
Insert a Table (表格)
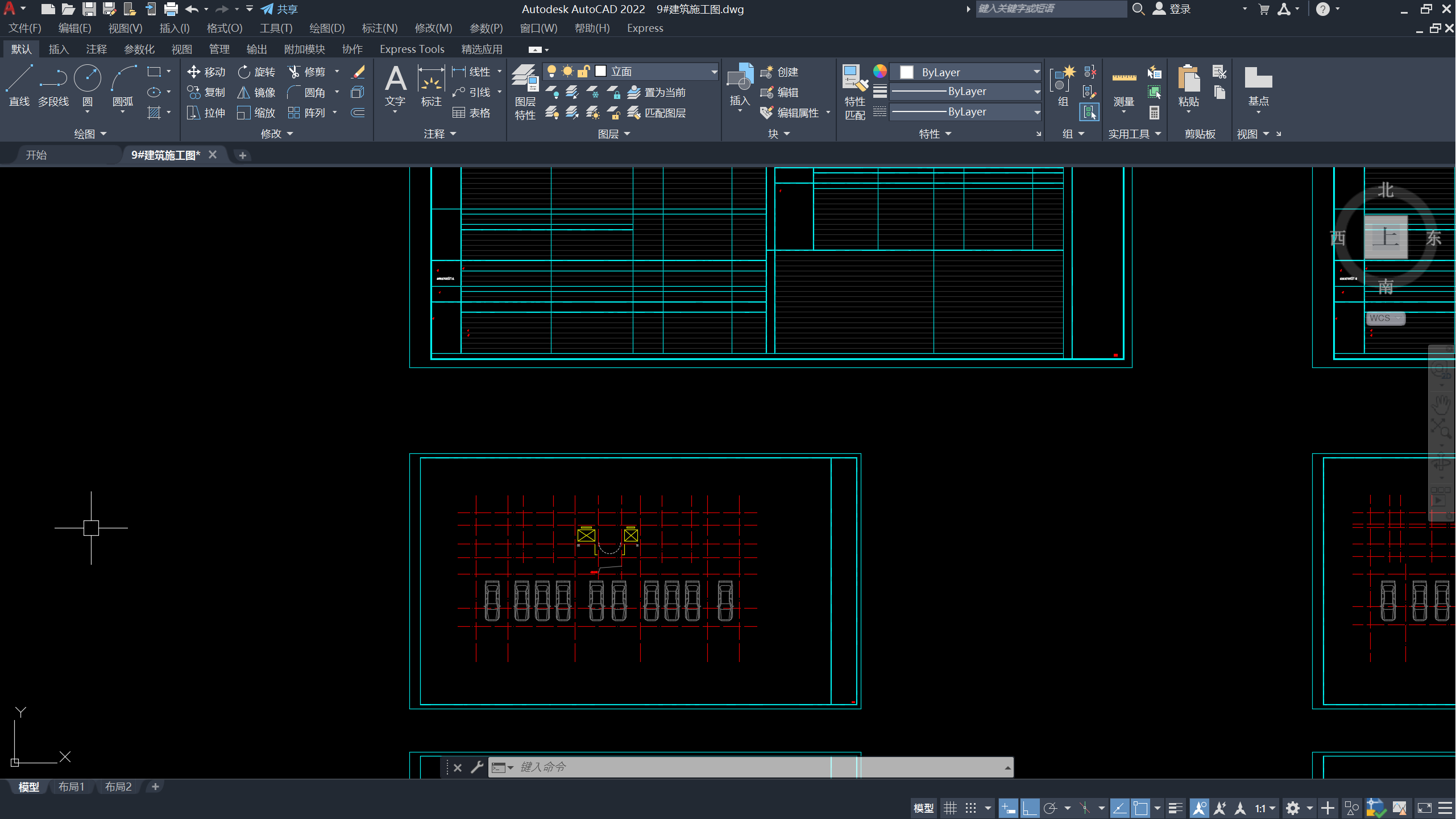[471, 113]
